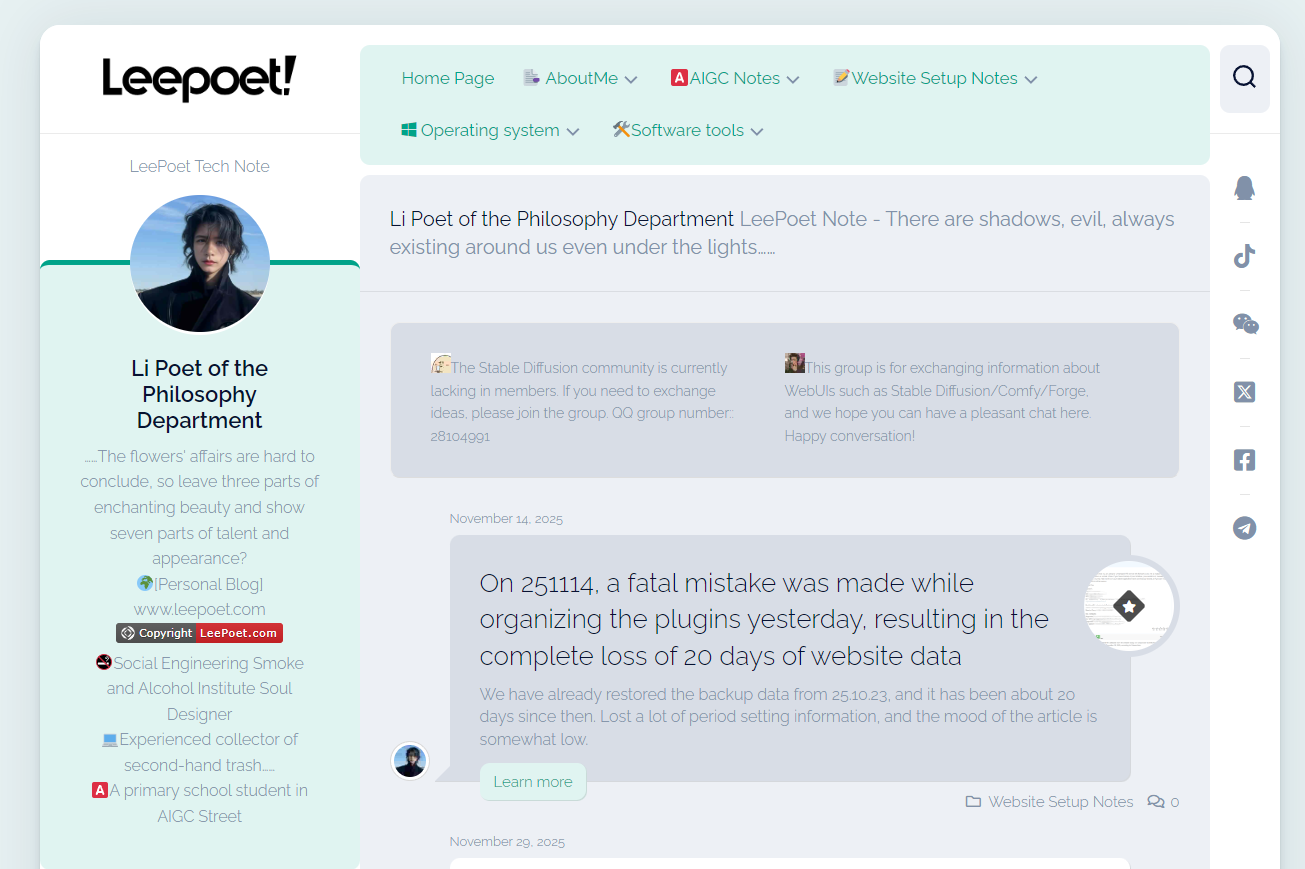Click the WeChat social icon
This screenshot has width=1305, height=869.
click(1245, 324)
